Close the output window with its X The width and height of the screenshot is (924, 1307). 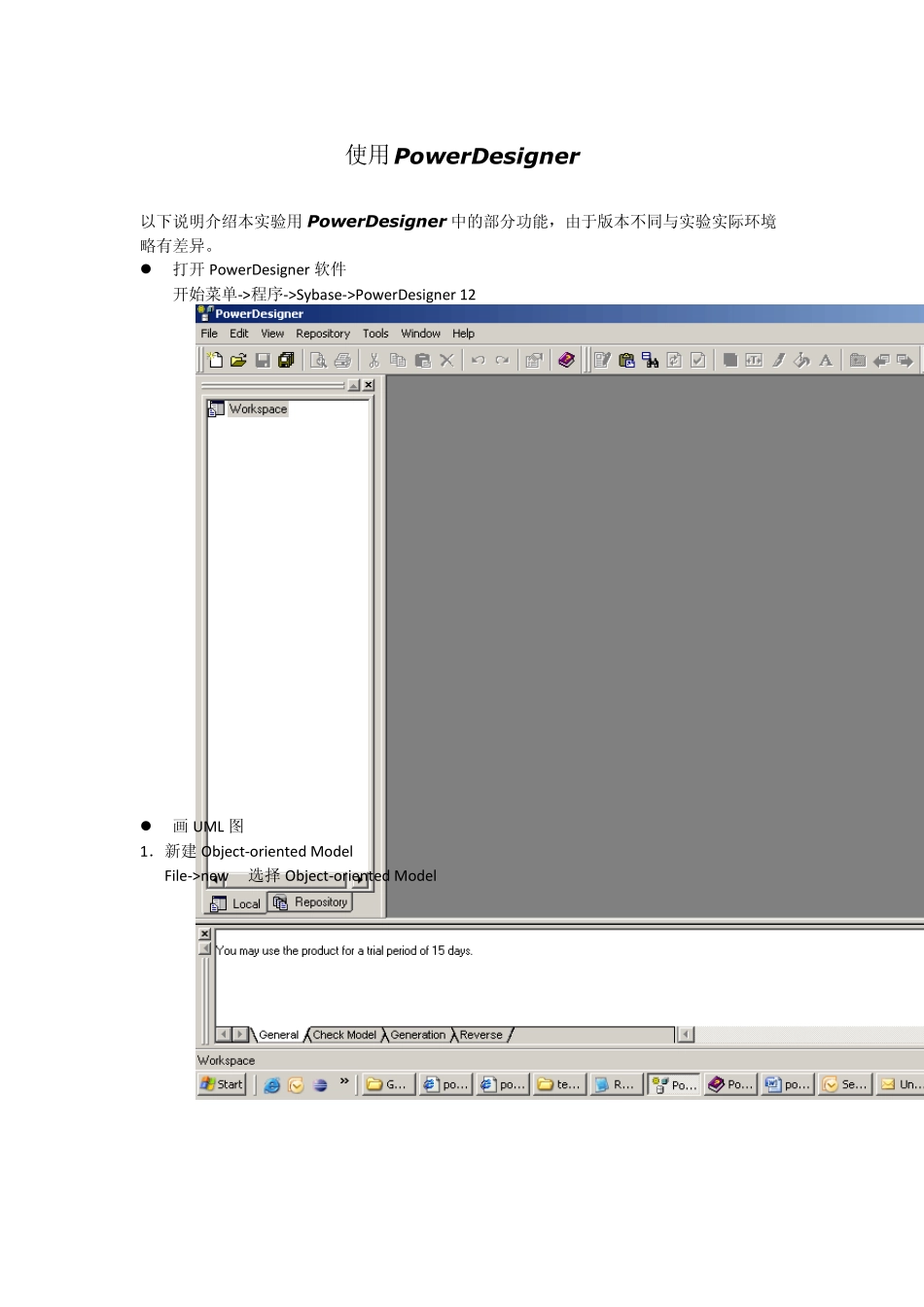[204, 934]
